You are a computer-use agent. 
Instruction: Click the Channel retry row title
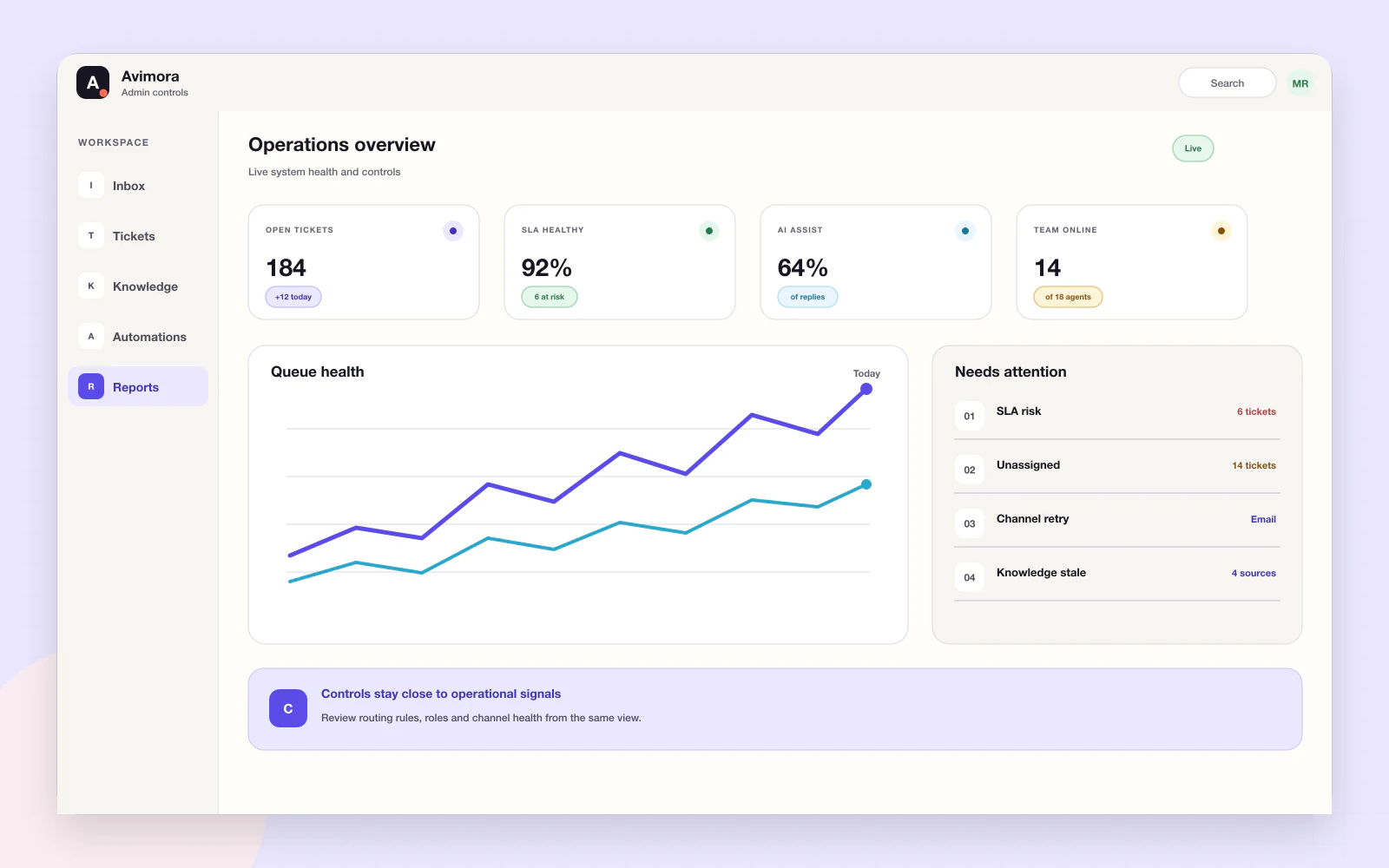point(1032,519)
